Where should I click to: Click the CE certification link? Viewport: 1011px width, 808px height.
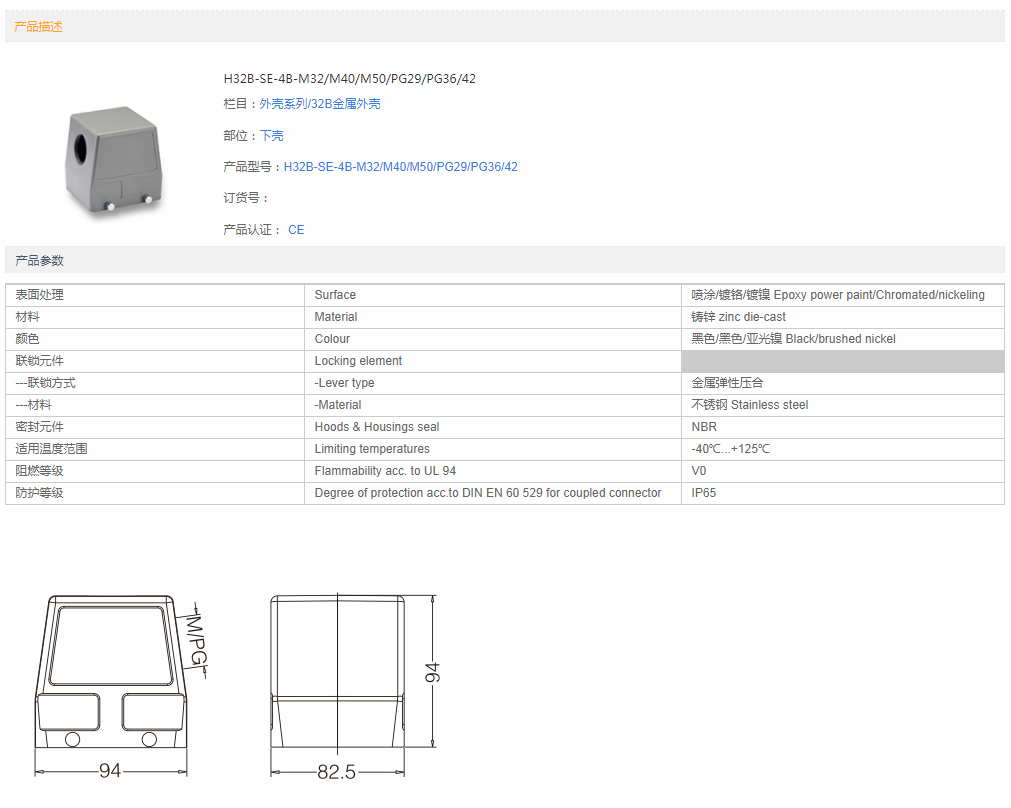296,230
